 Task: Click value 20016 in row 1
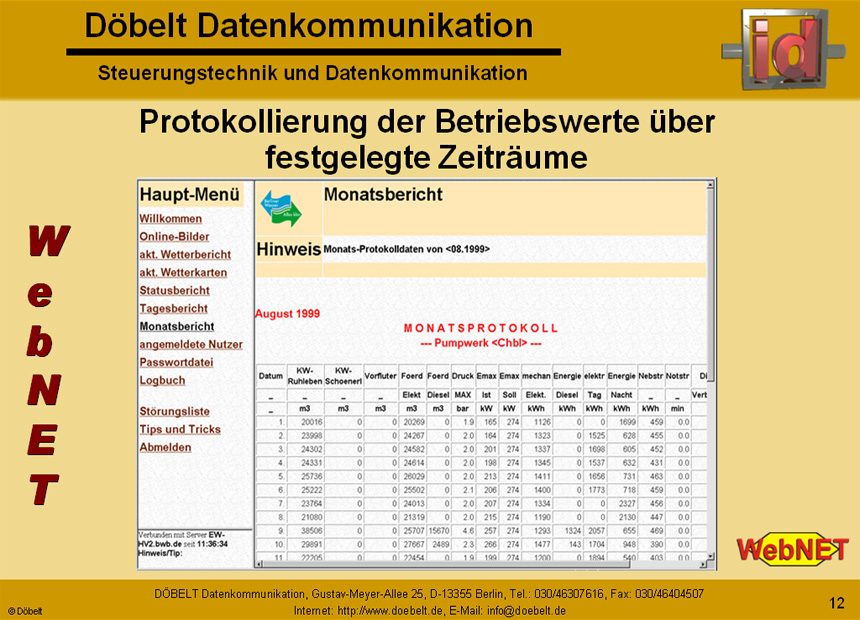(312, 422)
